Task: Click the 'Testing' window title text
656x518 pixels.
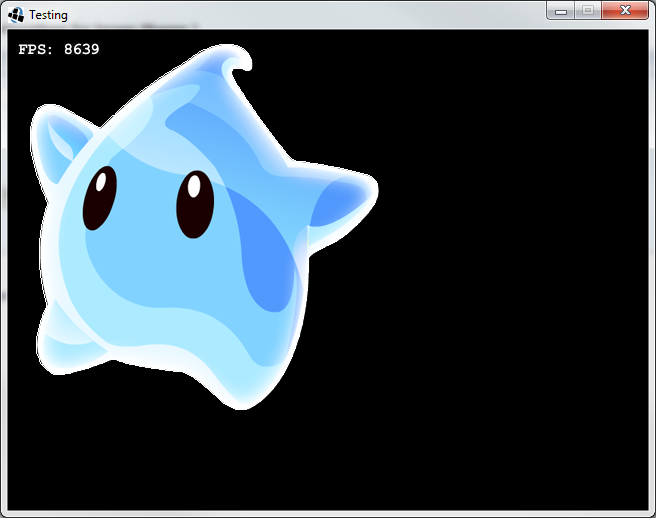Action: (x=48, y=15)
